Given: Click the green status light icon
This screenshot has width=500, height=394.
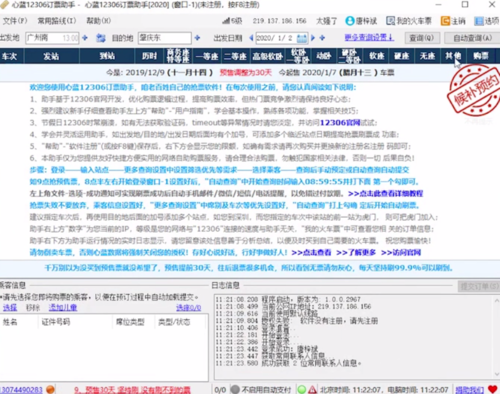Looking at the screenshot, I should coord(302,389).
